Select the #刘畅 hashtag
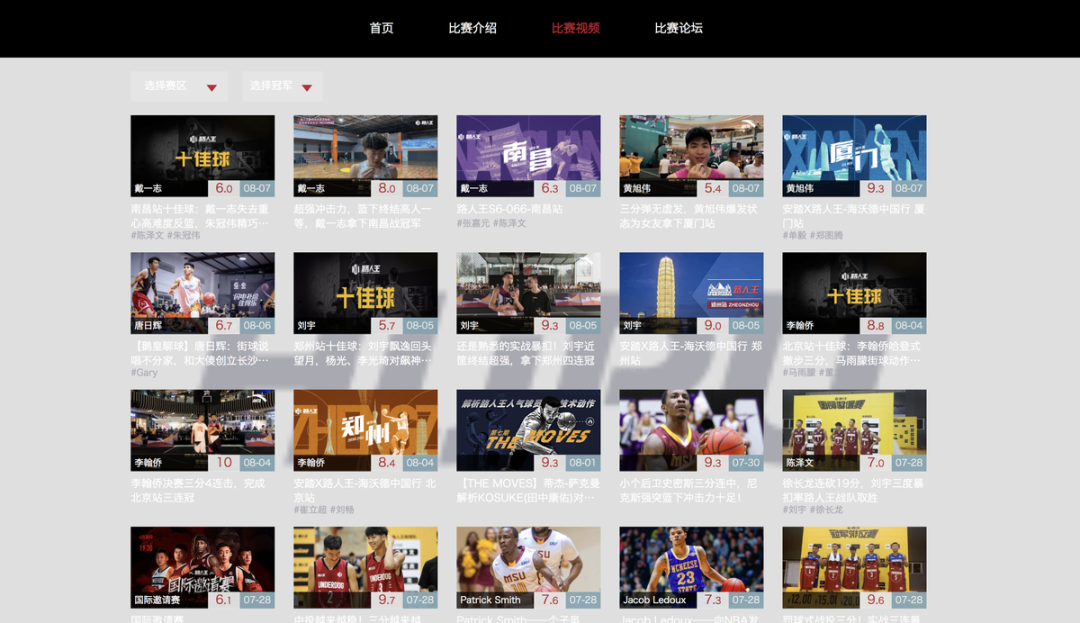Screen dimensions: 1080x623 coord(342,510)
